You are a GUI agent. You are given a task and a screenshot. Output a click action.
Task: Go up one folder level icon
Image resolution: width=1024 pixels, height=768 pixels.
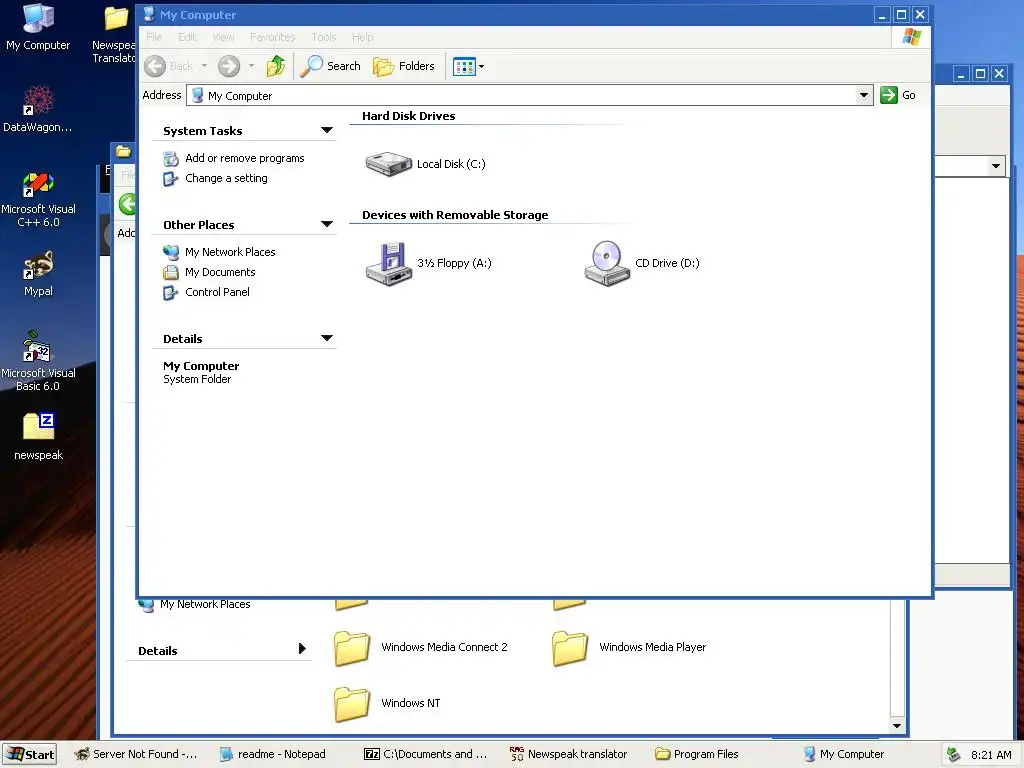(x=276, y=66)
